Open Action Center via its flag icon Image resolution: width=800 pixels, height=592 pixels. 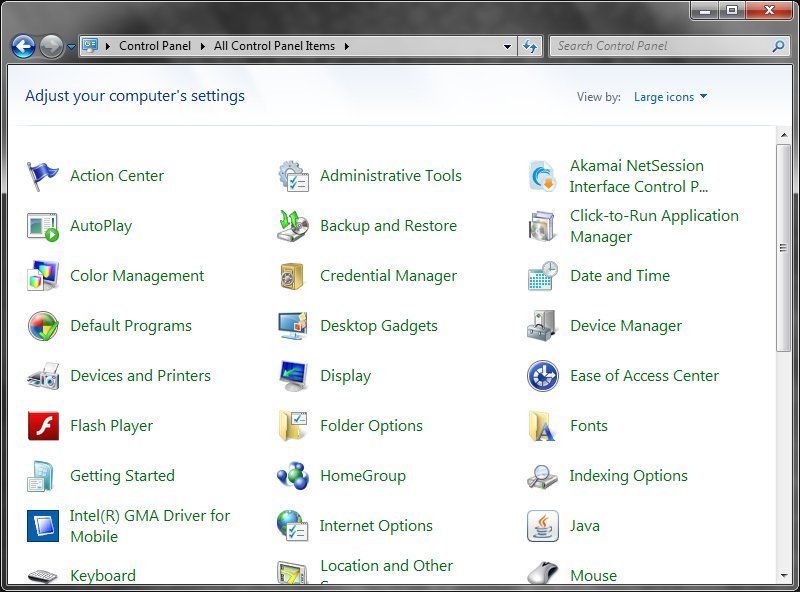click(x=41, y=175)
